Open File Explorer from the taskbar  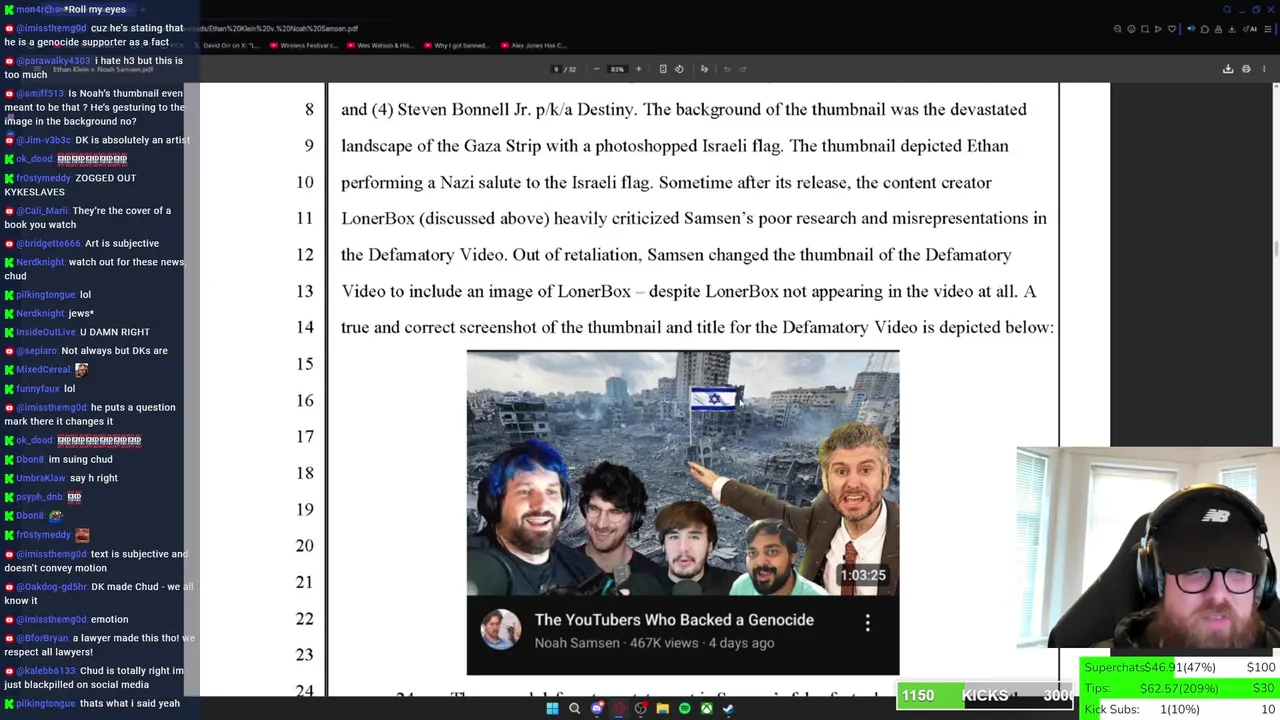click(x=662, y=709)
